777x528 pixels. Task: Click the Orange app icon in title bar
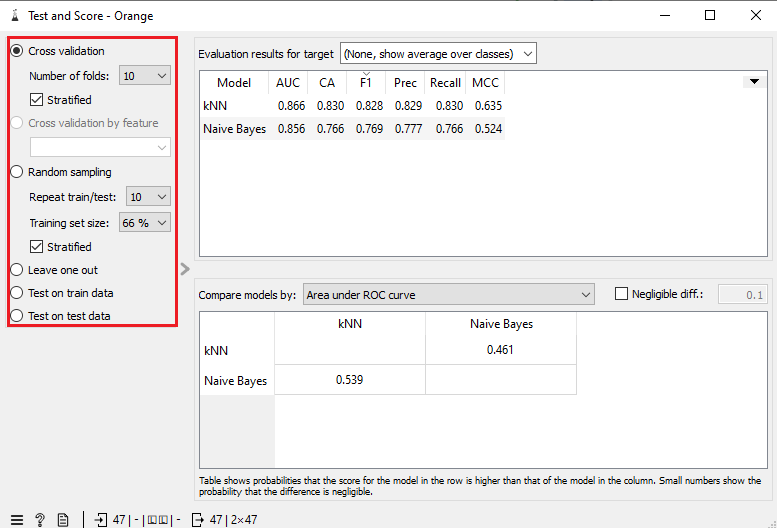(14, 16)
